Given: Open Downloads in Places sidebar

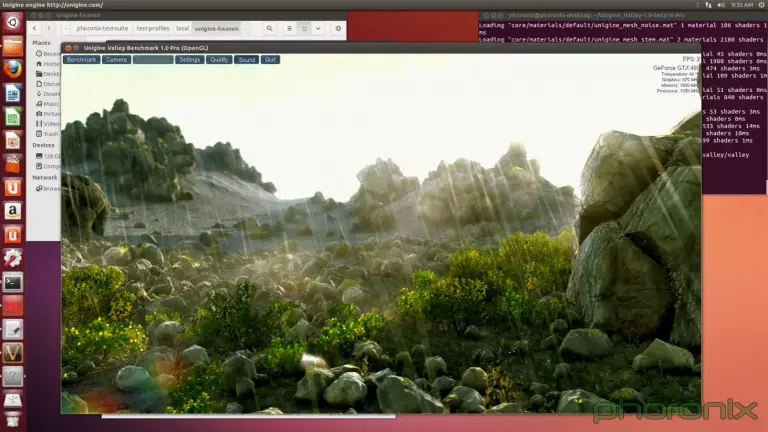Looking at the screenshot, I should tap(48, 94).
